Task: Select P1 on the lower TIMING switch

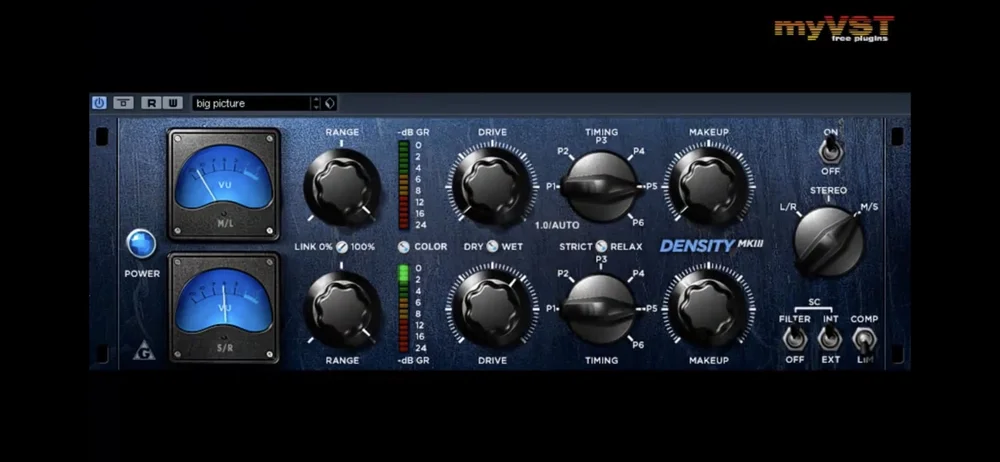Action: click(552, 309)
